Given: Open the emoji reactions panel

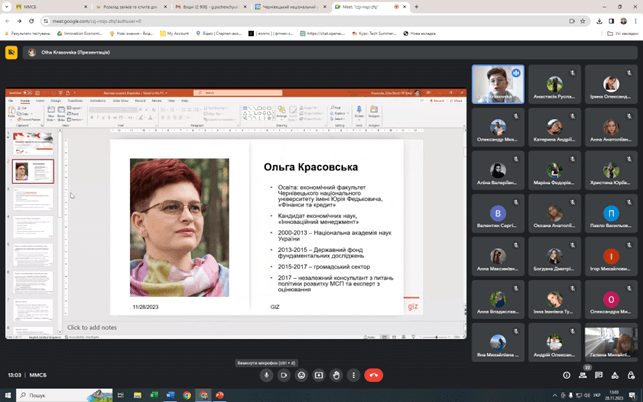Looking at the screenshot, I should pos(302,375).
